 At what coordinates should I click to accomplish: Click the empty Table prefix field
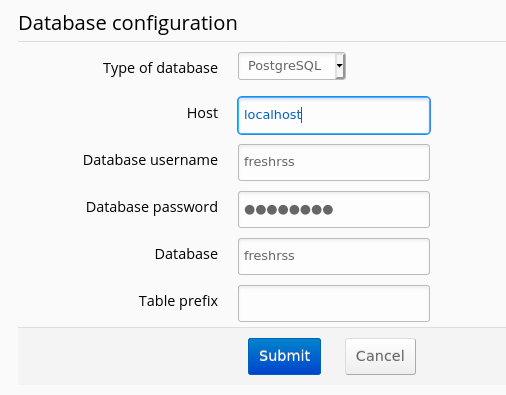[334, 303]
